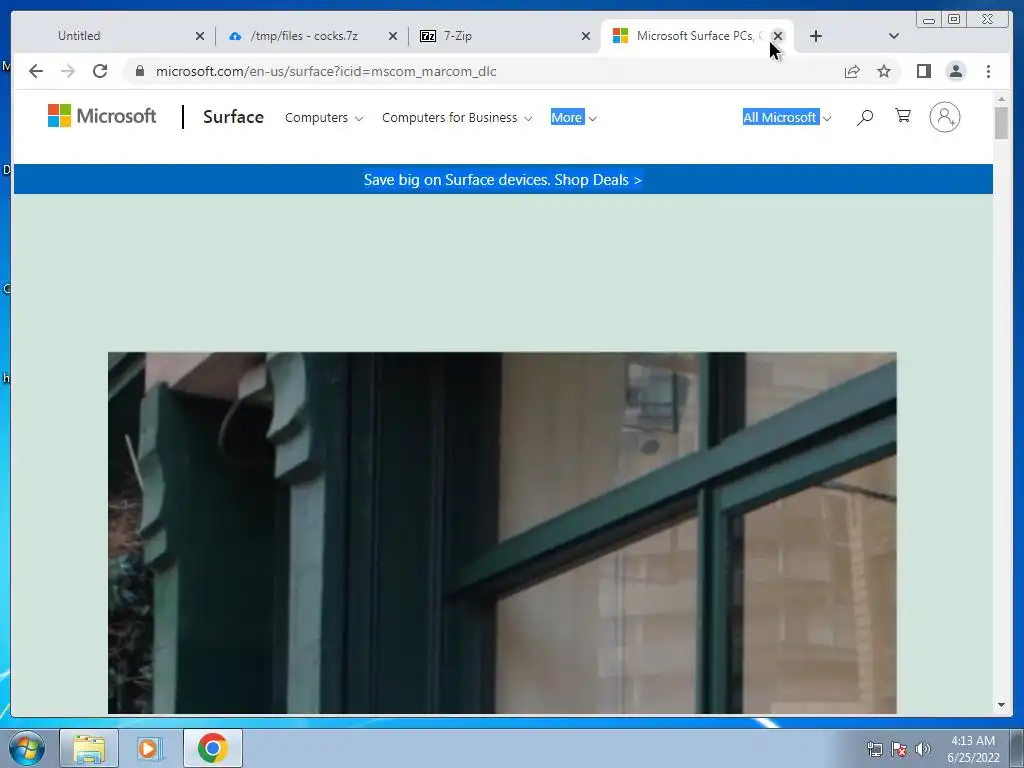The image size is (1024, 768).
Task: Open a new browser tab
Action: (x=816, y=36)
